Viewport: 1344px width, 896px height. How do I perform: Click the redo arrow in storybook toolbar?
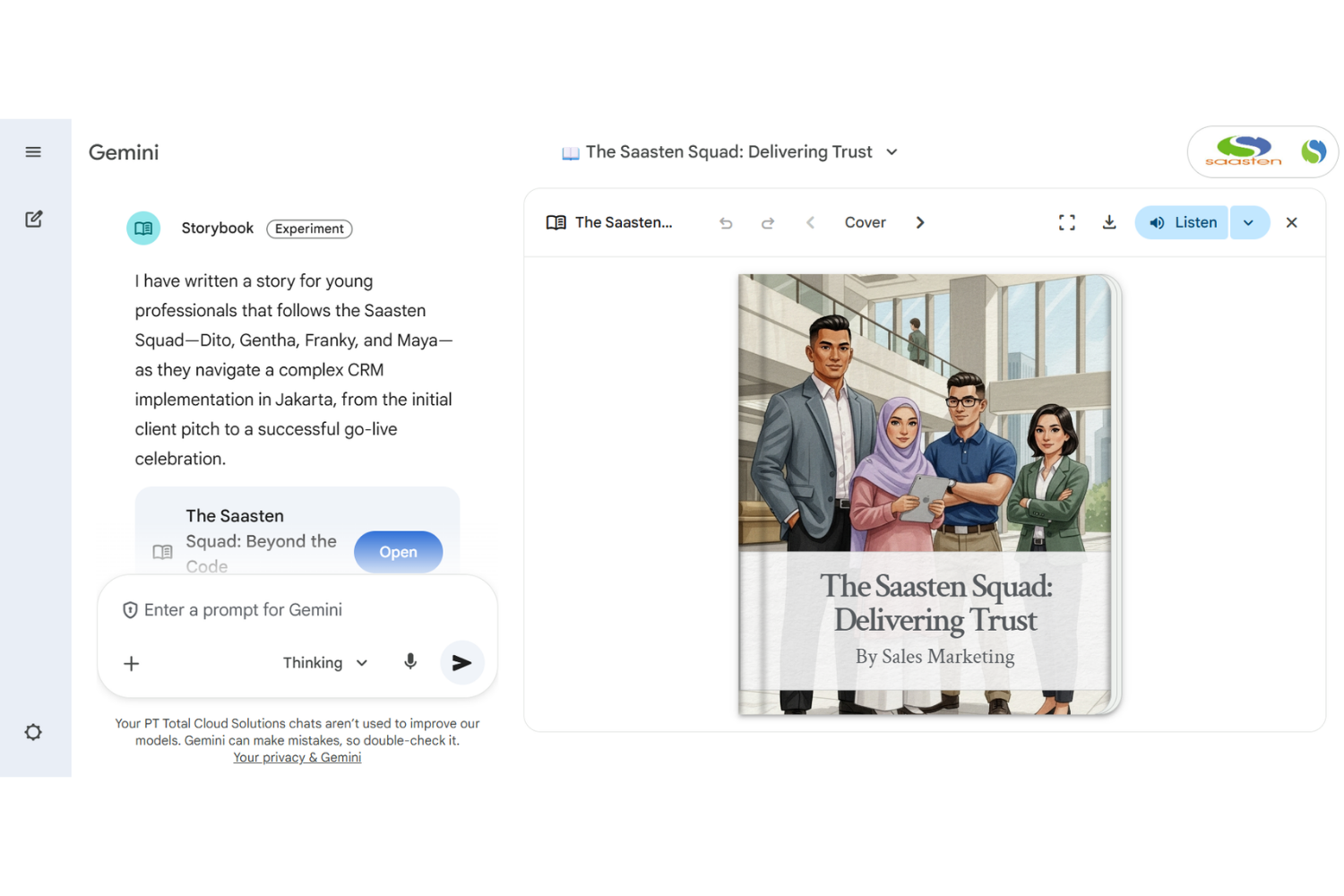[768, 223]
